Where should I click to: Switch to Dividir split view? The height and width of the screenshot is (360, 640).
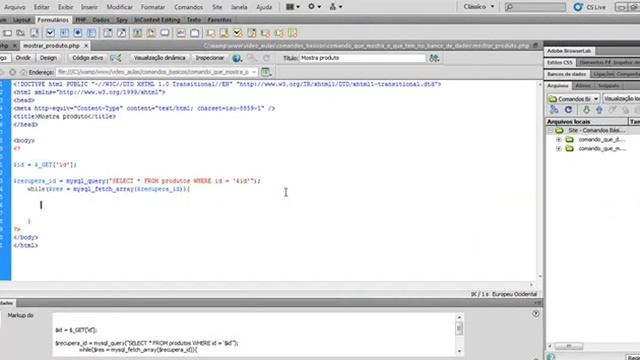coord(23,58)
